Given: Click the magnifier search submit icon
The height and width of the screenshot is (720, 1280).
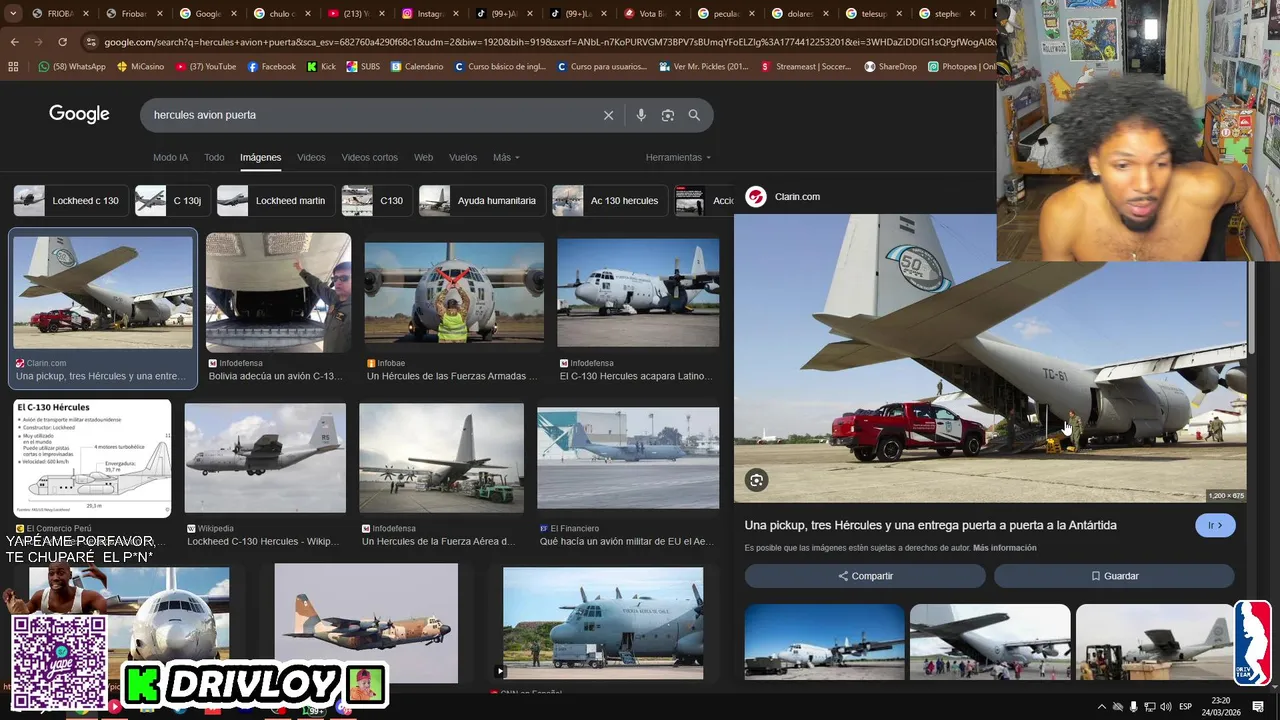Looking at the screenshot, I should [694, 115].
